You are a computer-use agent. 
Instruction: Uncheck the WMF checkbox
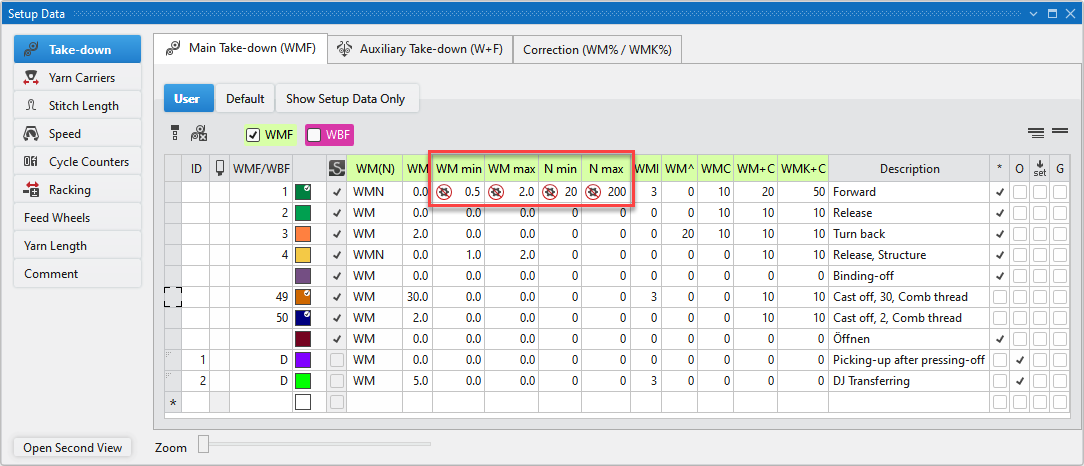pyautogui.click(x=254, y=134)
